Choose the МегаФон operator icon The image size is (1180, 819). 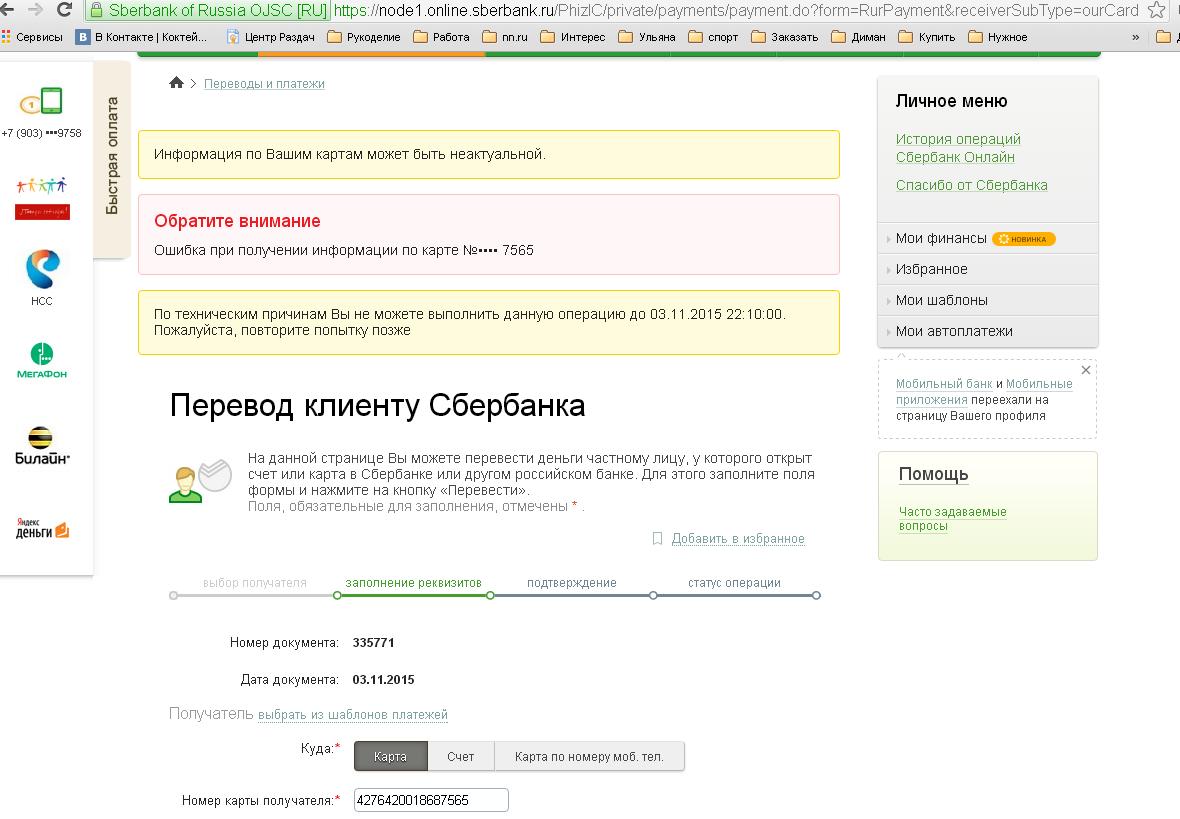pyautogui.click(x=42, y=361)
